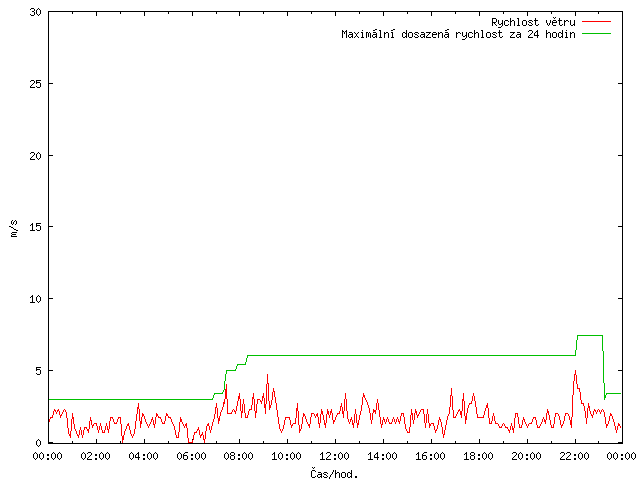
Task: Click the 14:00 time label
Action: pyautogui.click(x=383, y=456)
